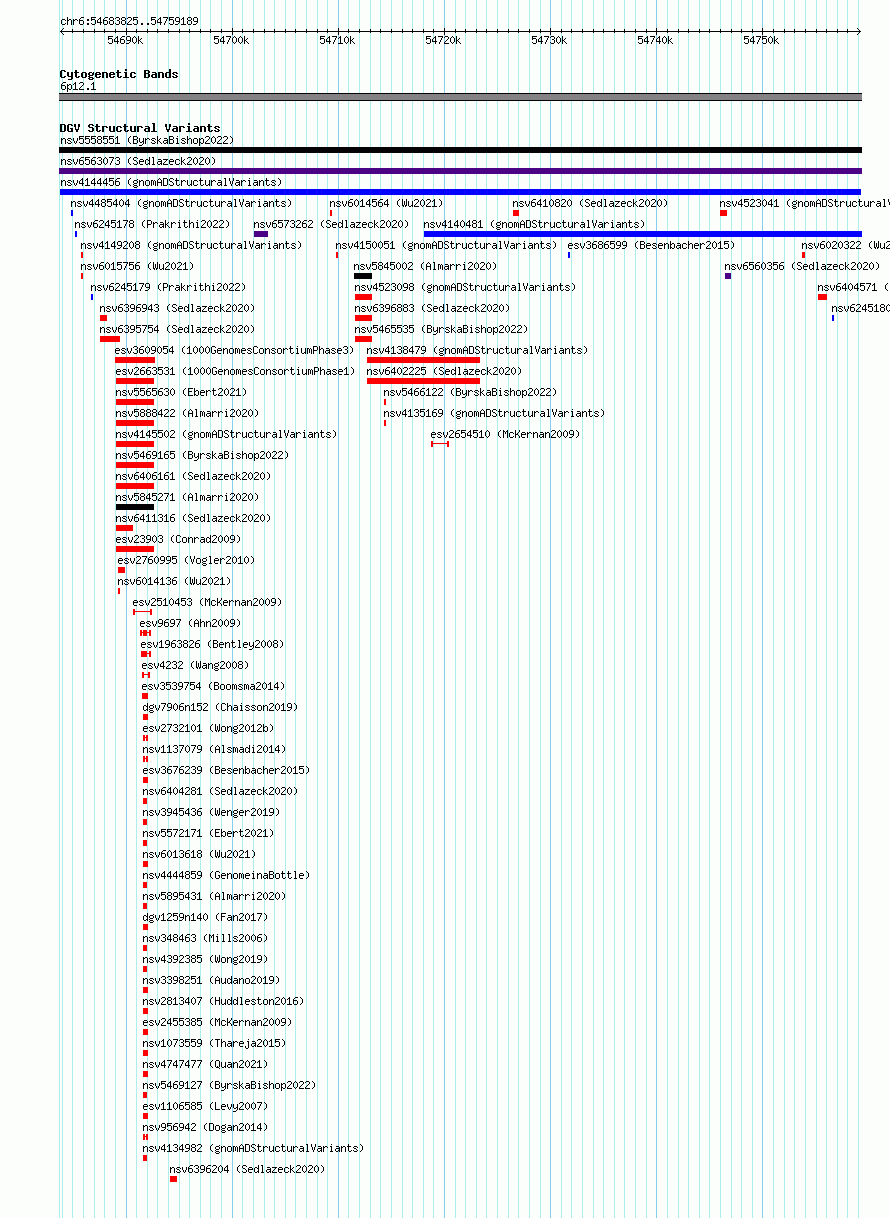Open the nsv6014136 (Wu2021) label

(174, 581)
